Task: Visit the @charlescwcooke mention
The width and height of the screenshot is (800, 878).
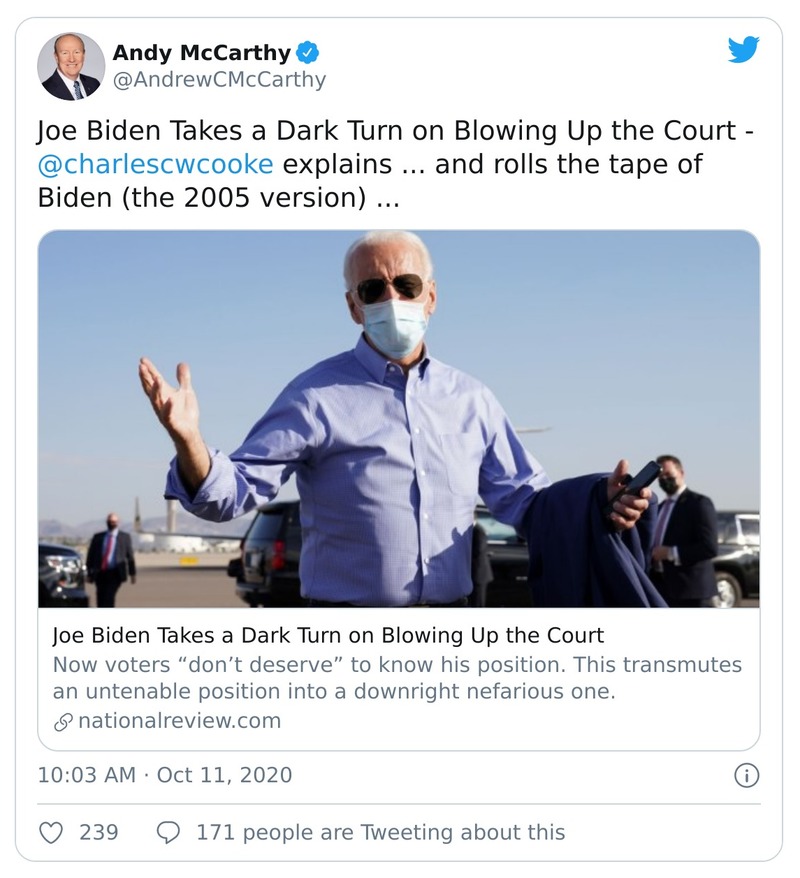Action: tap(154, 164)
